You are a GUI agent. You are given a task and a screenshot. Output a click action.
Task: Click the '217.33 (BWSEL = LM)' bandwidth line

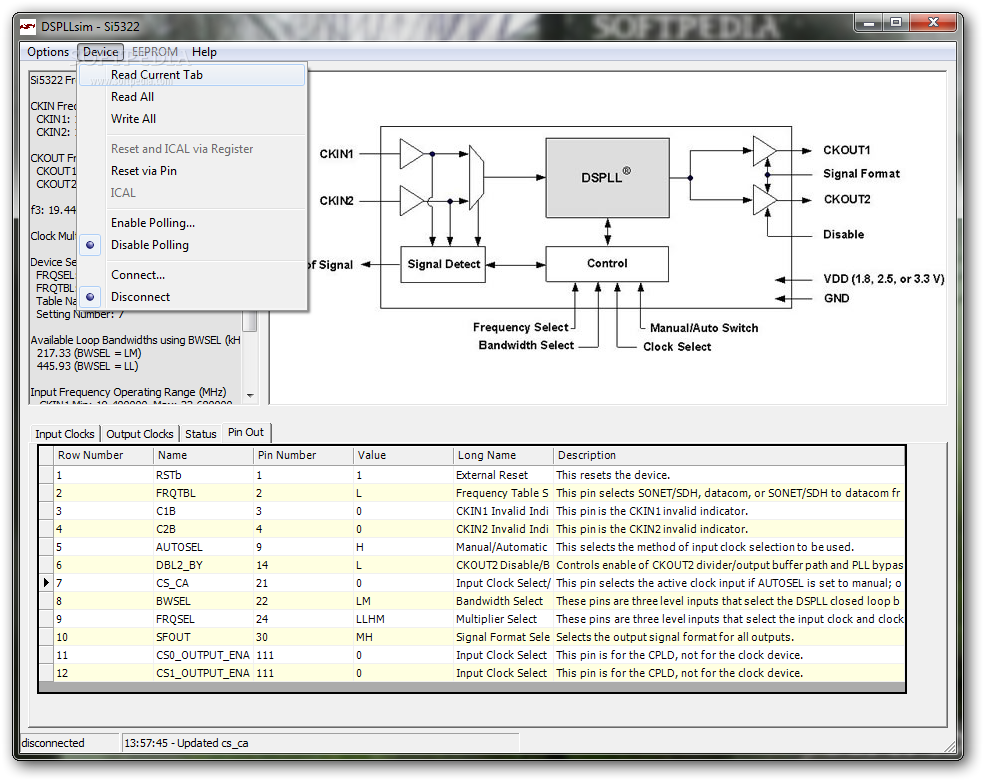(x=89, y=353)
